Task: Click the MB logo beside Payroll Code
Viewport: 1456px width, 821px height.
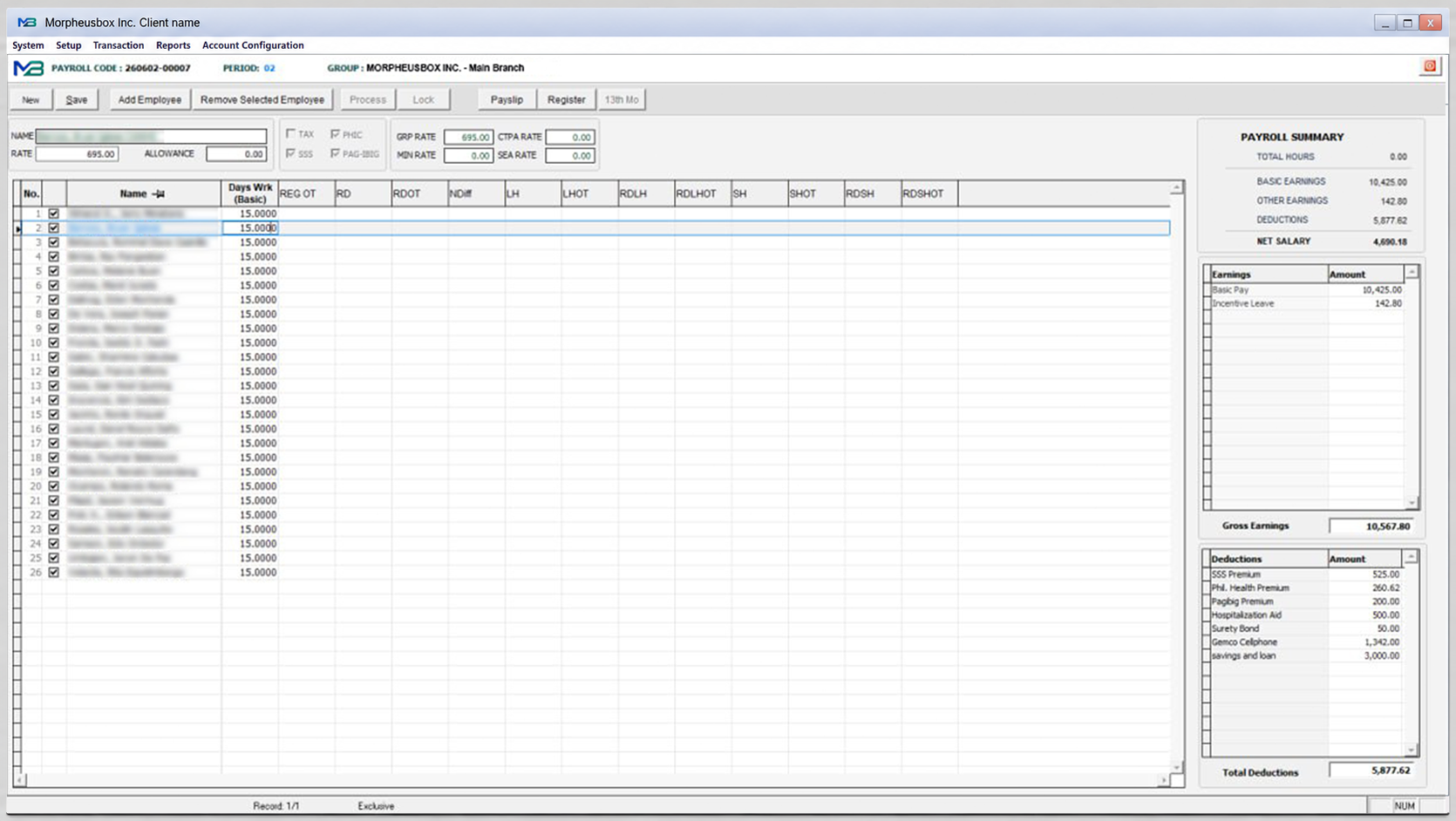Action: [28, 68]
